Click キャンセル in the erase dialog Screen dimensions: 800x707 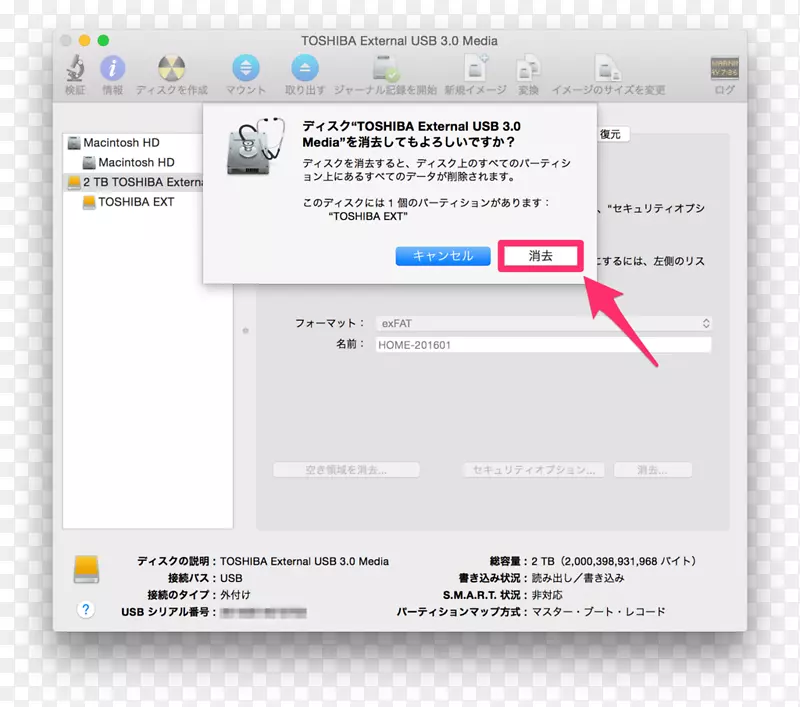click(442, 256)
